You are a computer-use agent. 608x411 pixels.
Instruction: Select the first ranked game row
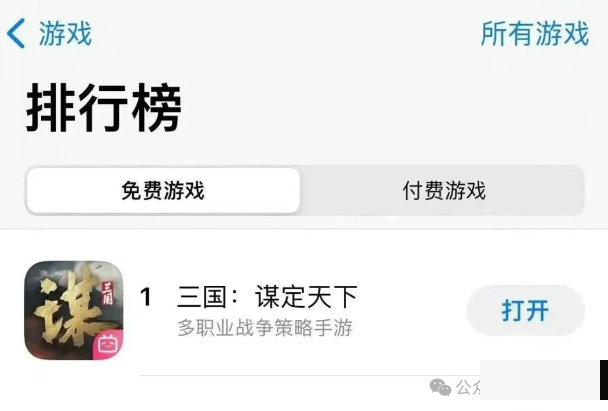click(304, 310)
